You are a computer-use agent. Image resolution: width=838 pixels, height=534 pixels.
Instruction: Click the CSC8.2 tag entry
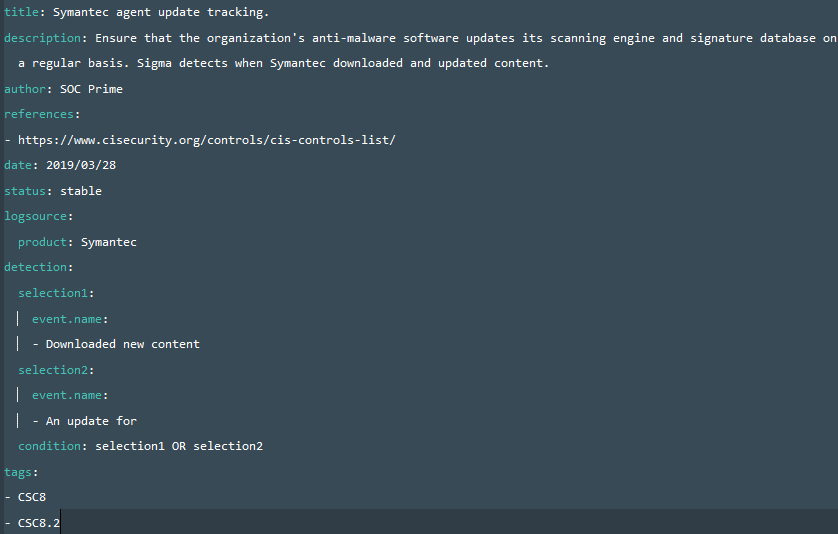tap(39, 523)
